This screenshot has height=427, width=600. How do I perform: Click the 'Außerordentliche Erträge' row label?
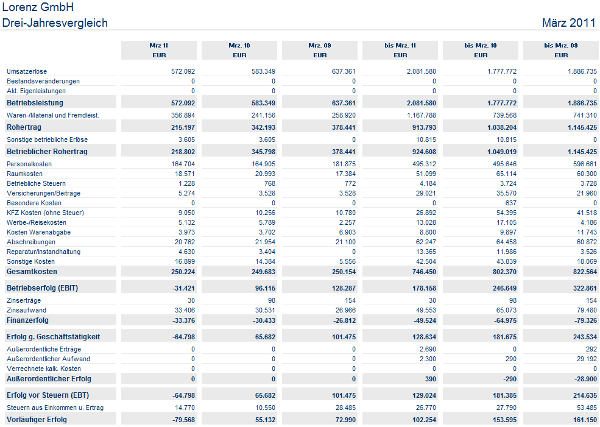click(44, 349)
